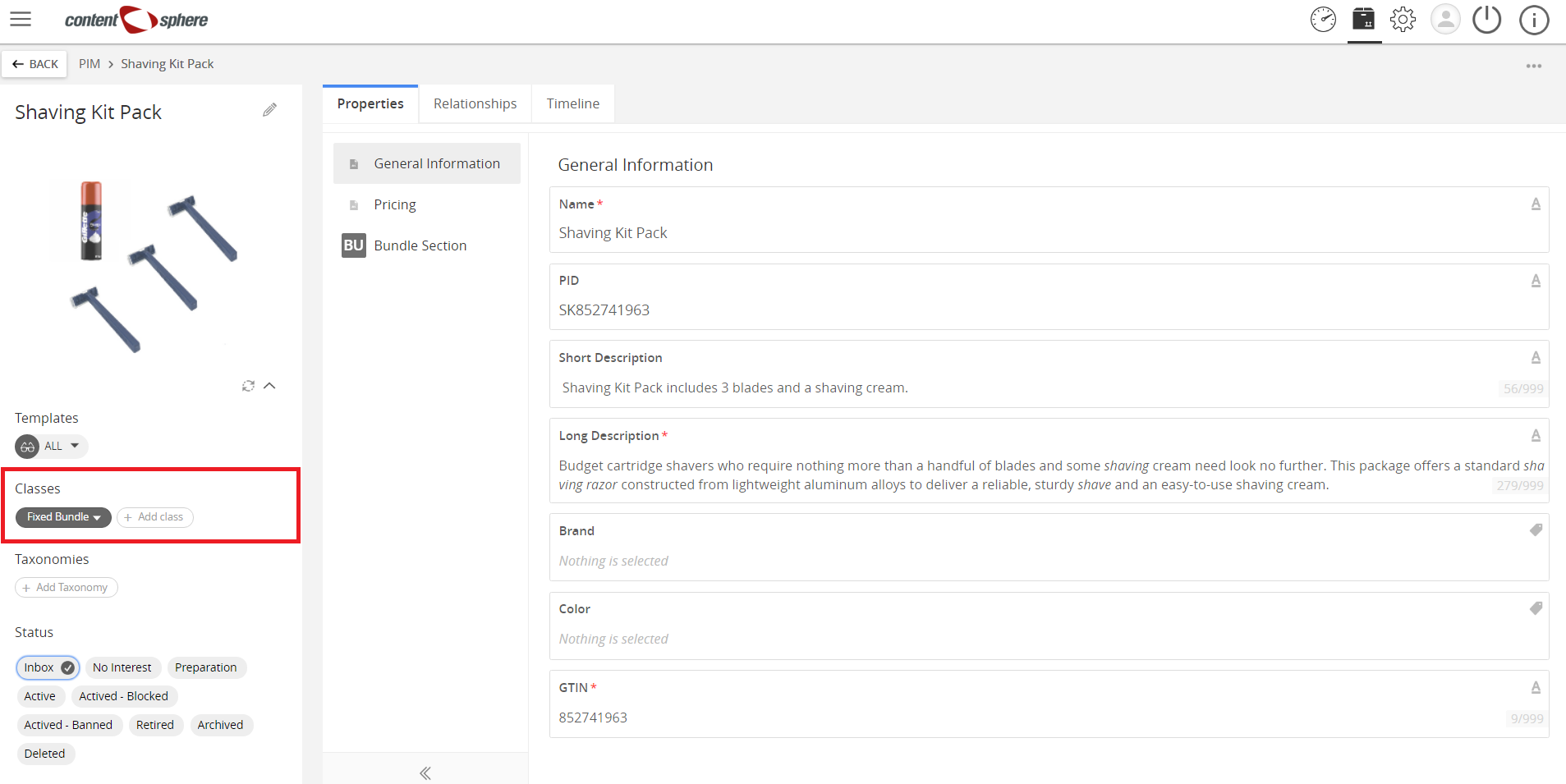1566x784 pixels.
Task: Click the GTIN field value 852741963
Action: click(x=593, y=718)
